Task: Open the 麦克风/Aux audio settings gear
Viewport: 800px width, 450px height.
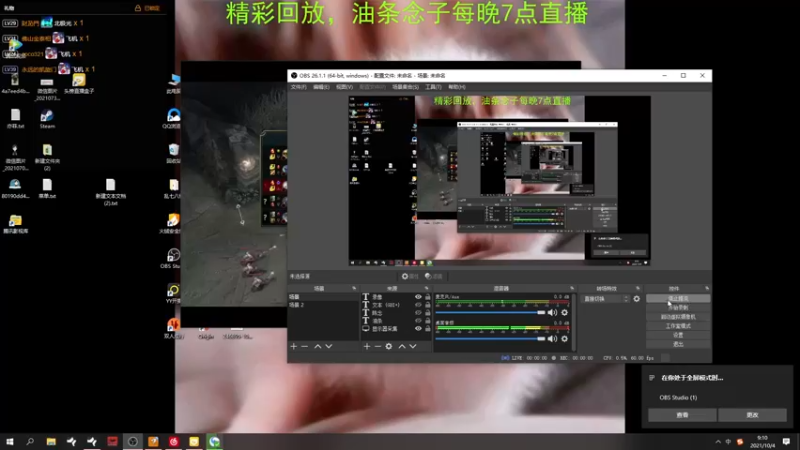Action: 564,312
